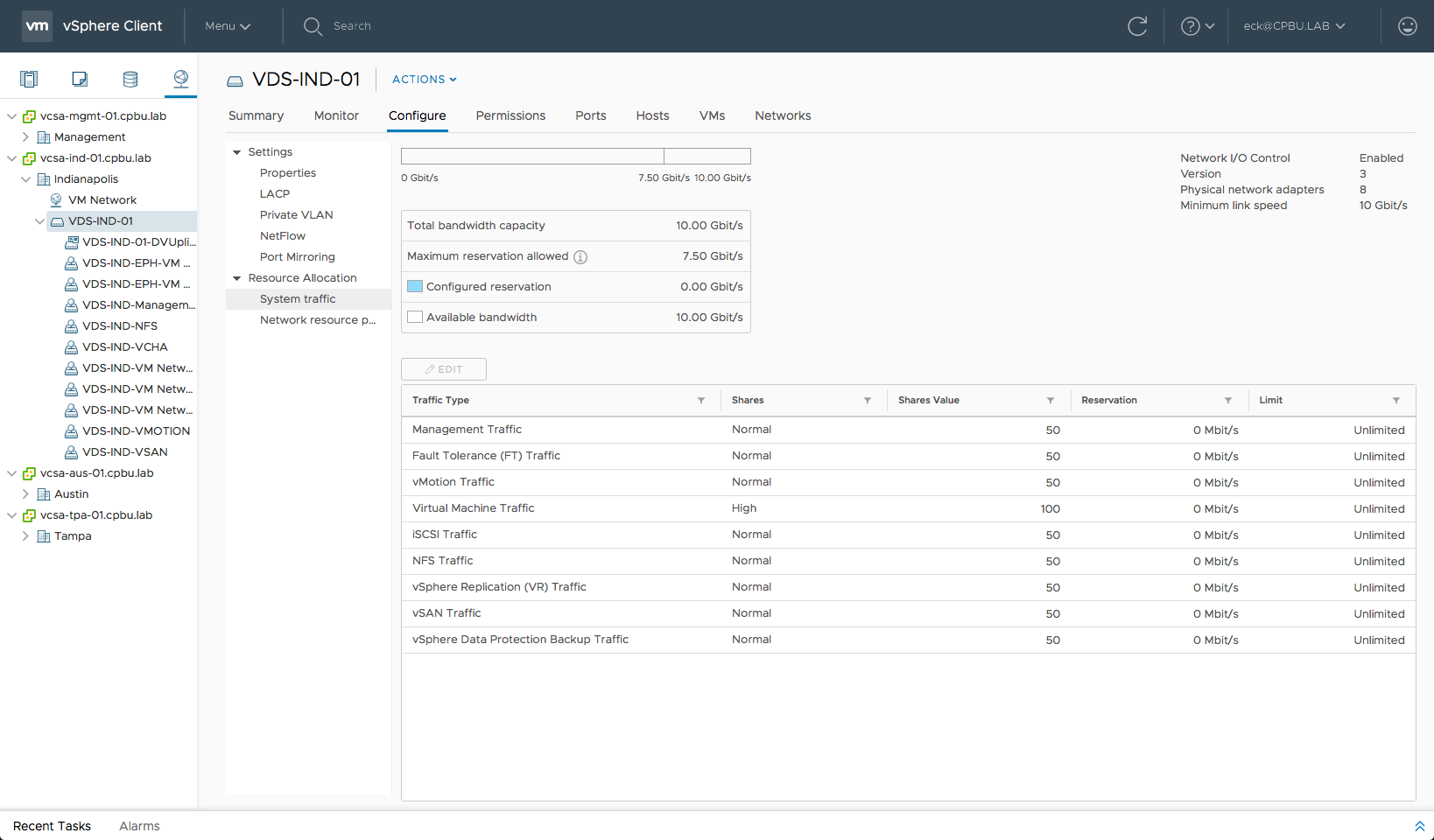Viewport: 1434px width, 840px height.
Task: Switch to the Permissions tab
Action: coord(510,115)
